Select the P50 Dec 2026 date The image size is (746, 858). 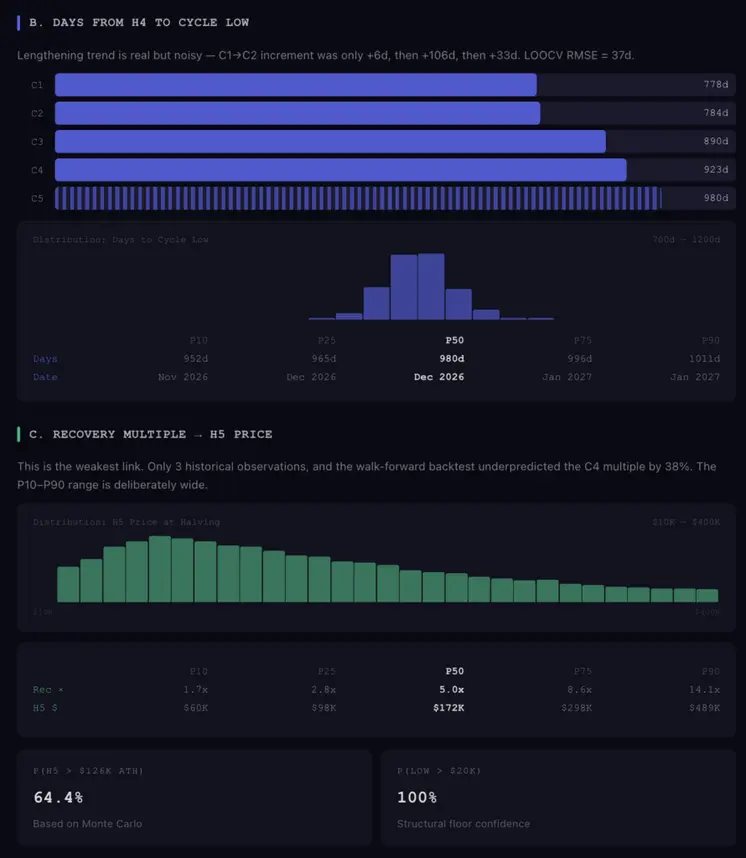point(439,377)
